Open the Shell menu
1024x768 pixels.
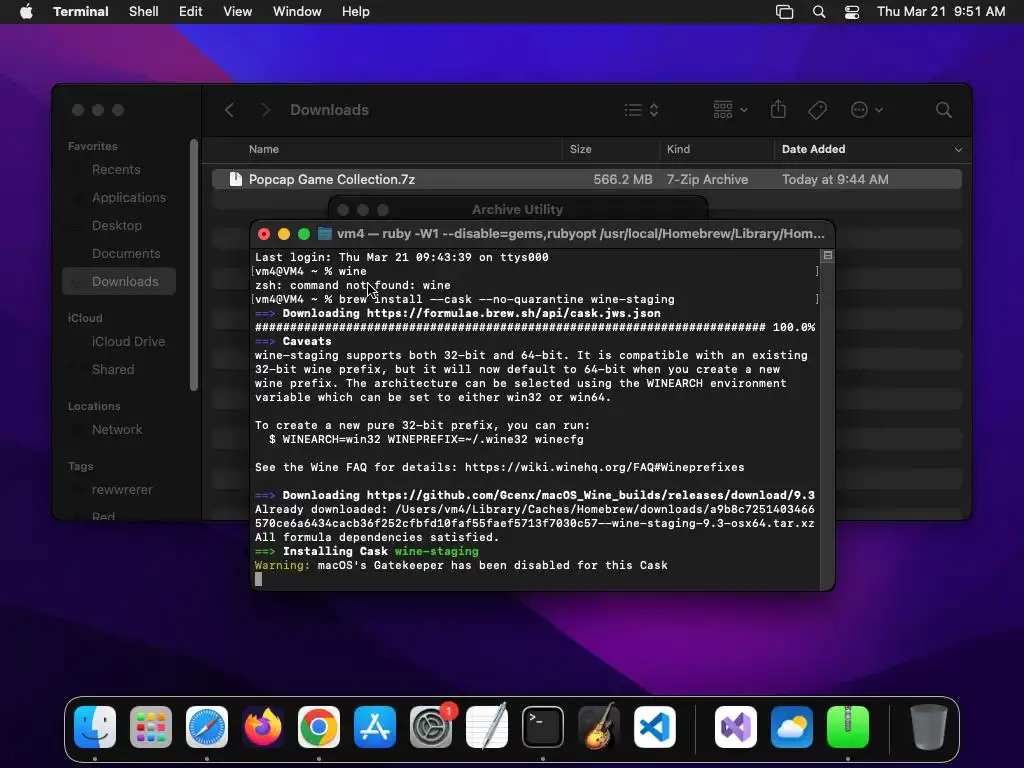click(x=144, y=12)
